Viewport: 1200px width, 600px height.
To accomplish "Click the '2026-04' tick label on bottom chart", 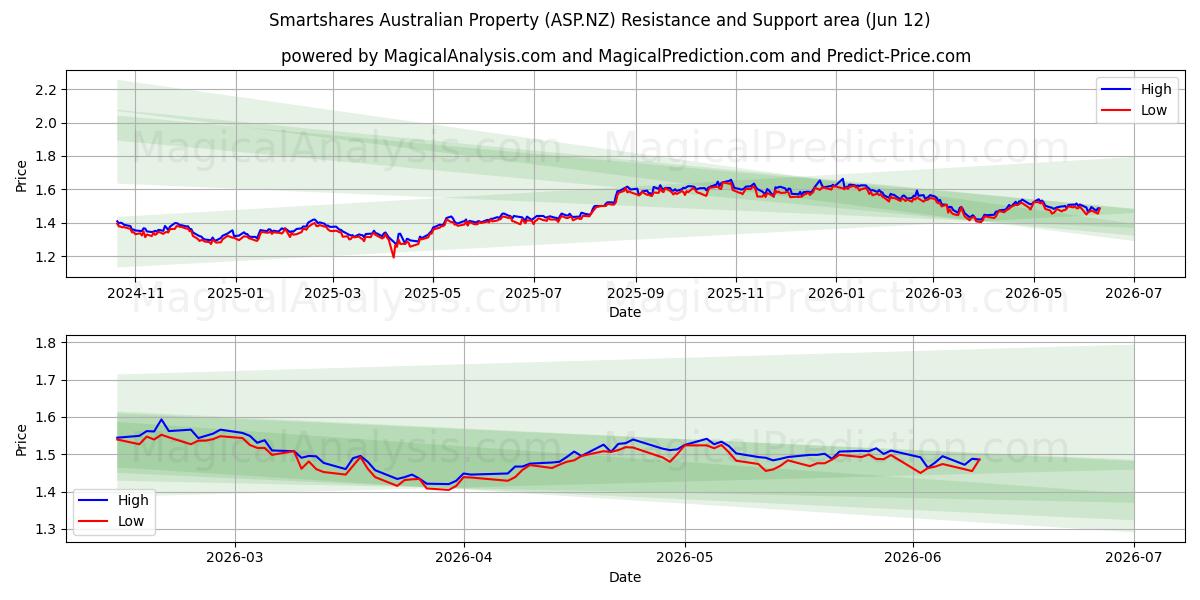I will pyautogui.click(x=466, y=560).
